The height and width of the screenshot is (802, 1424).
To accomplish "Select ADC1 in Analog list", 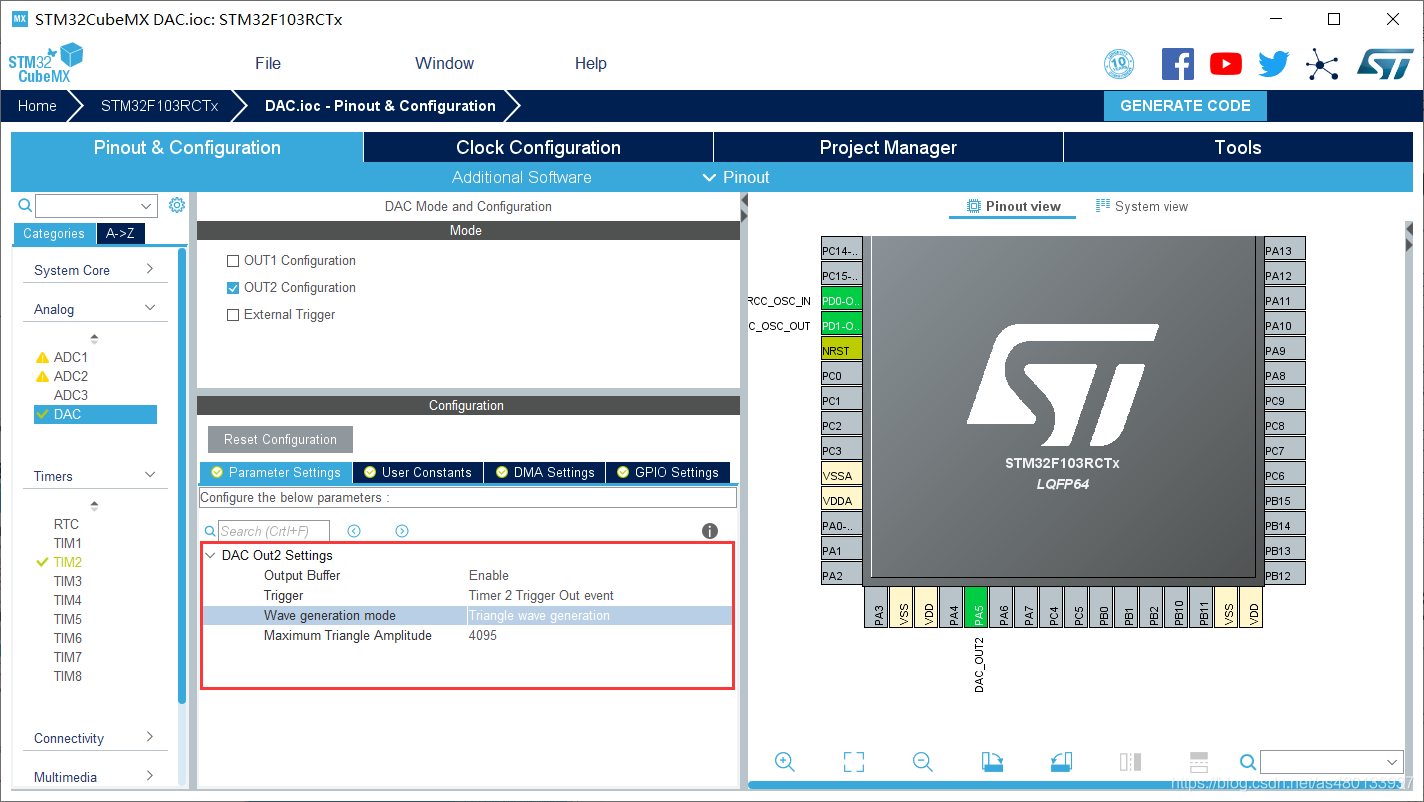I will (71, 357).
